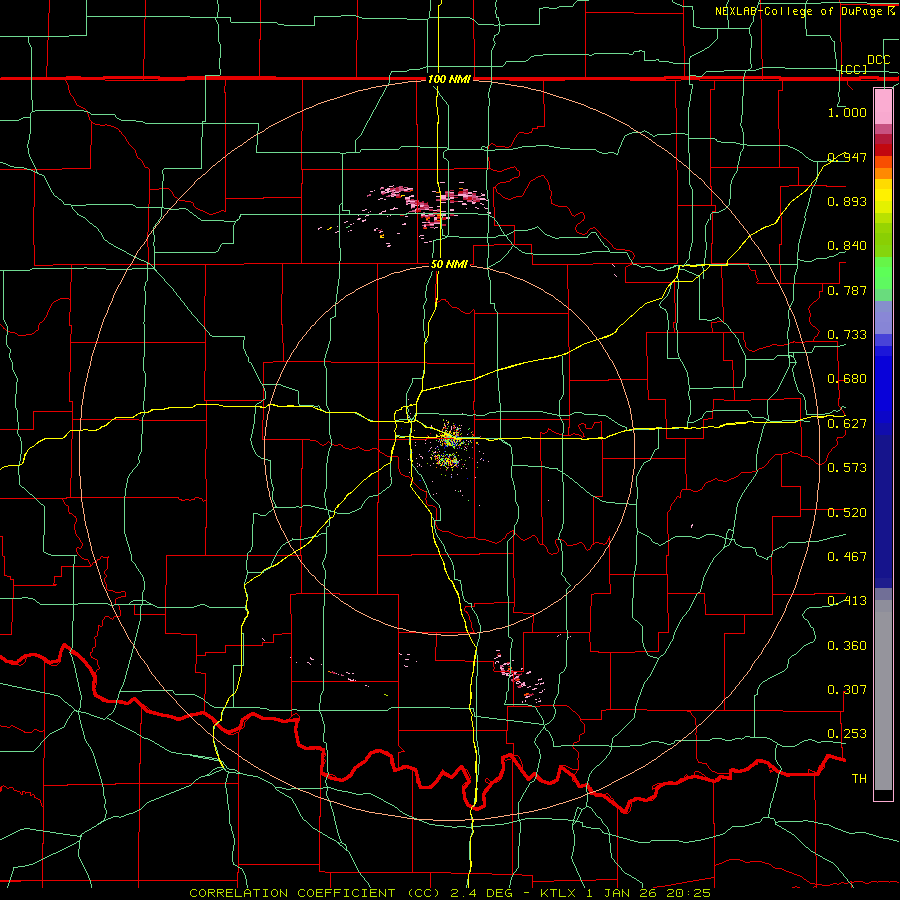This screenshot has width=900, height=900.
Task: Click the 1.000 scale value
Action: coord(847,112)
